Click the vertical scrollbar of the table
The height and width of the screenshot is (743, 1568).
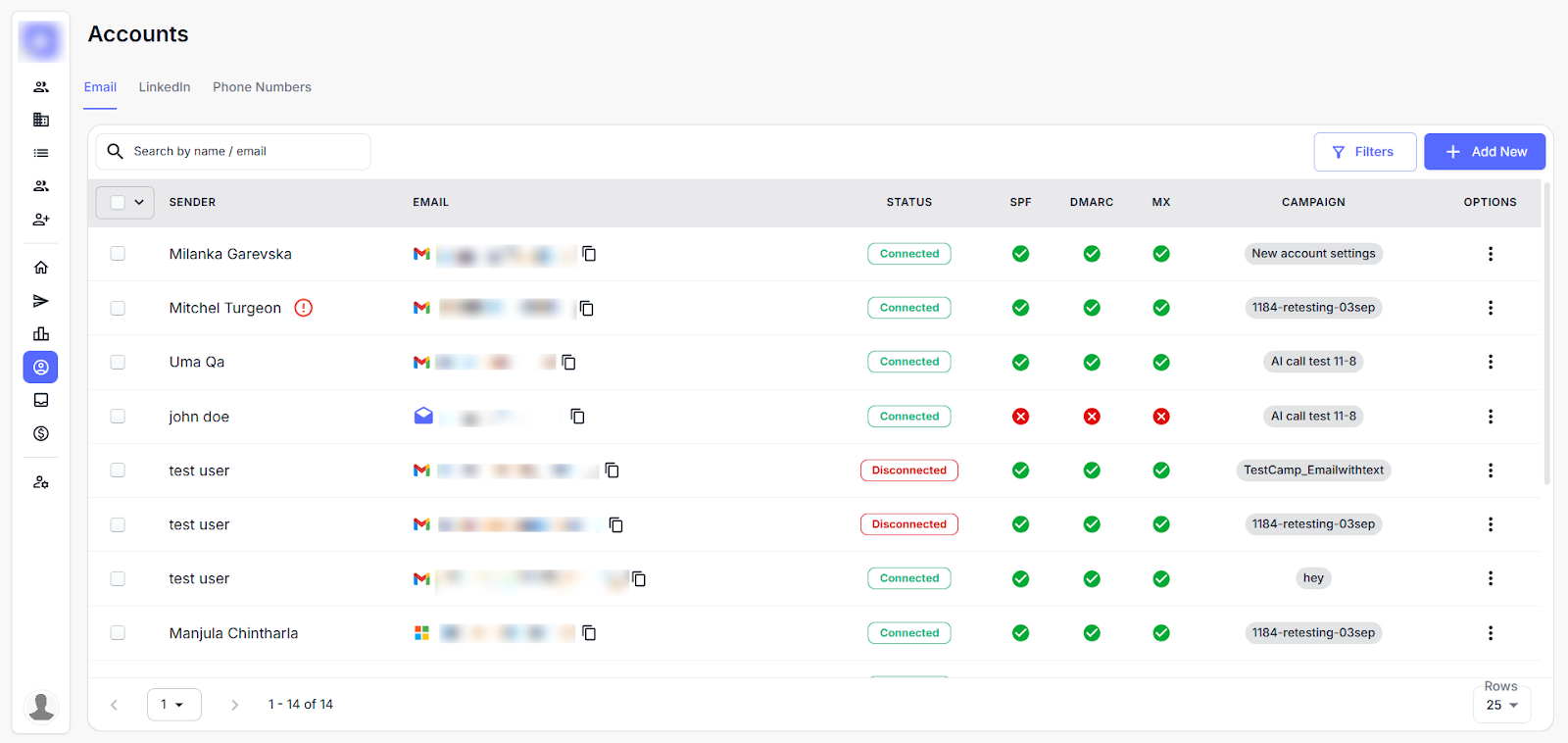coord(1546,333)
